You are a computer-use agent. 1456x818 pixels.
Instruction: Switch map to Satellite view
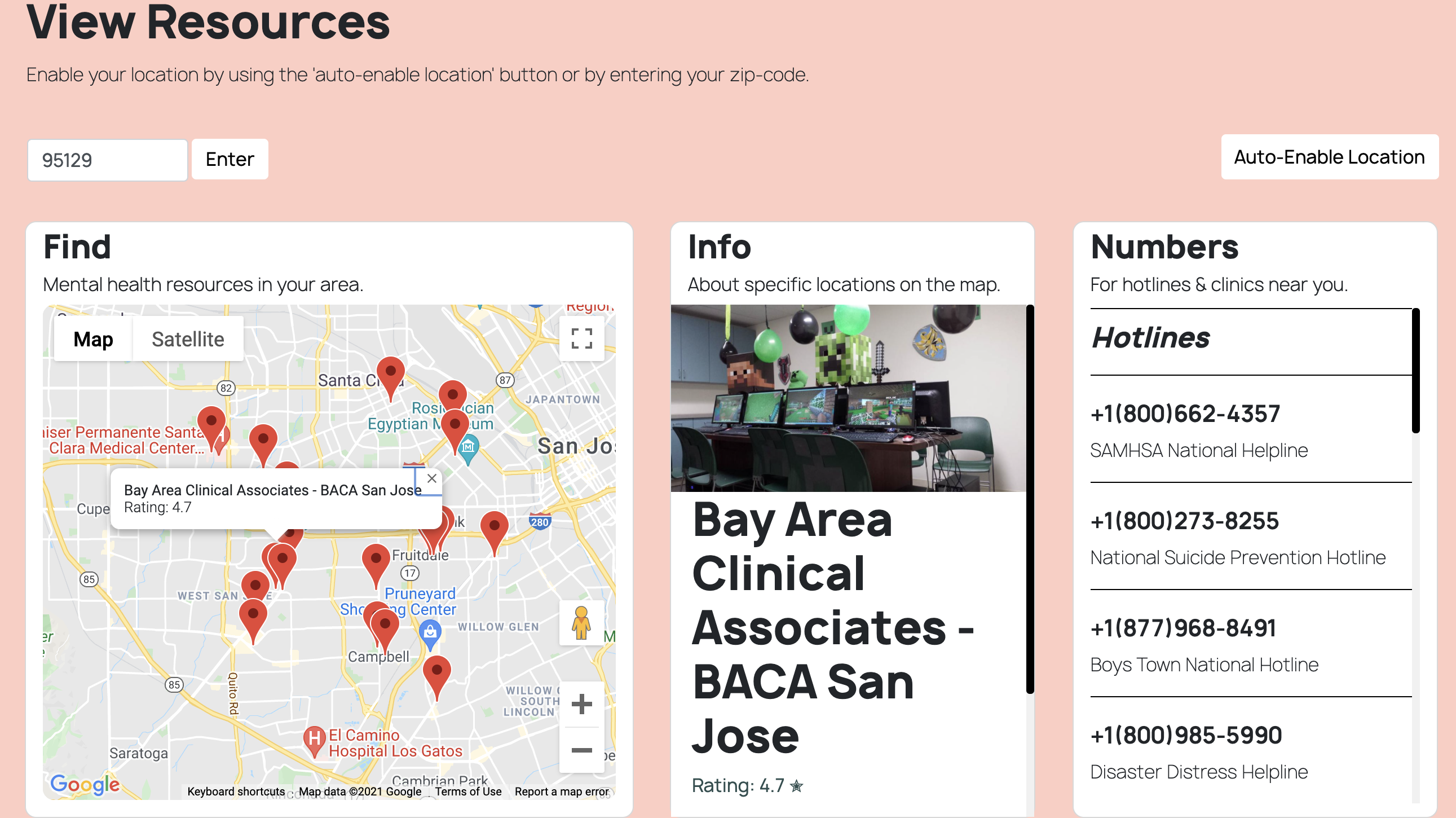188,339
